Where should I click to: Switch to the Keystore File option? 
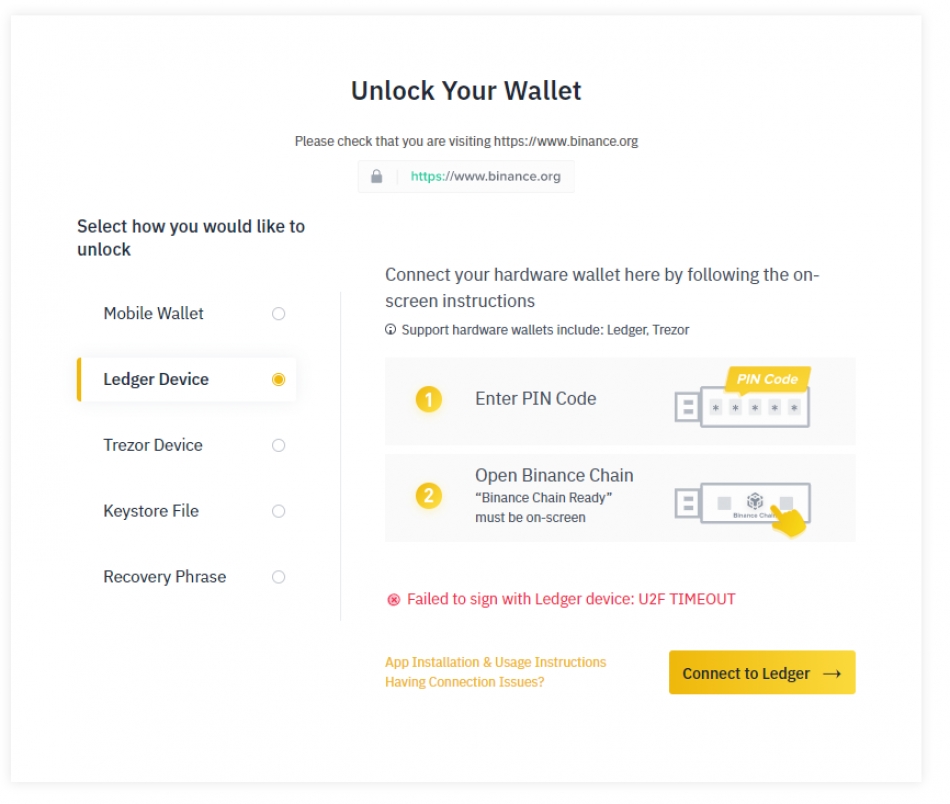(x=187, y=511)
